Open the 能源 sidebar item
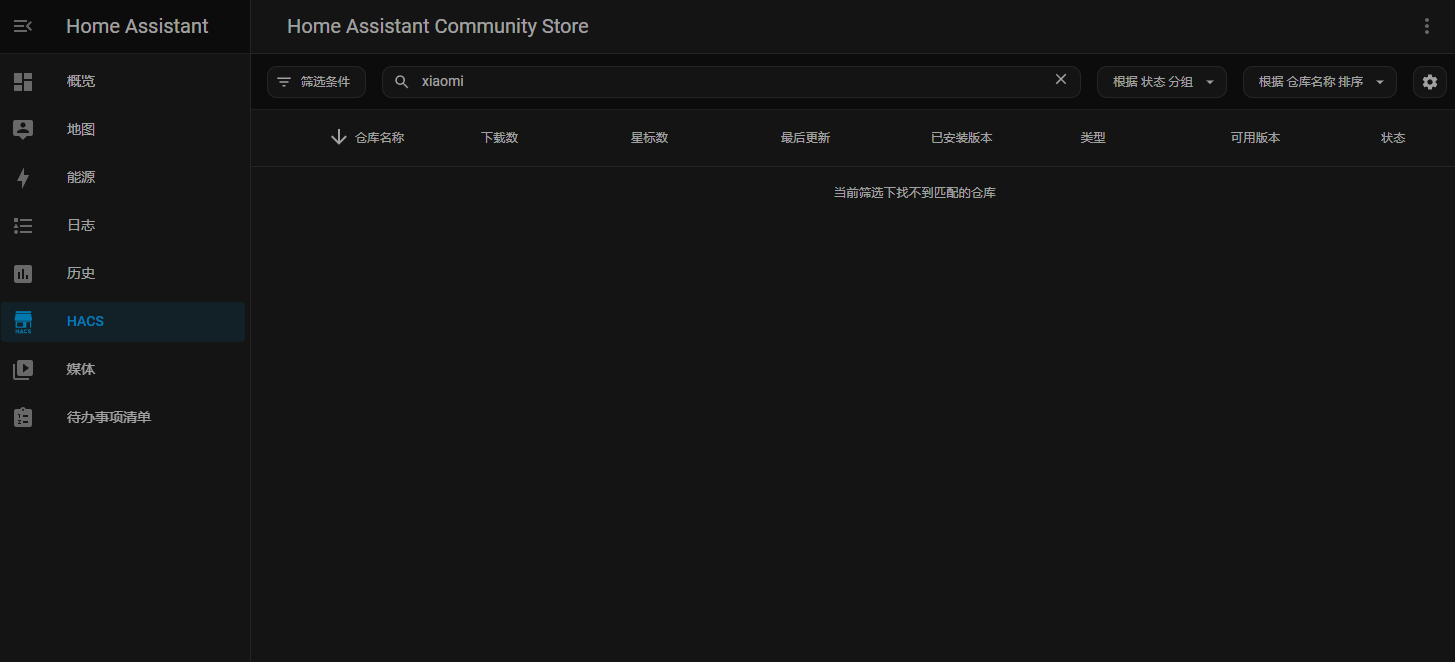This screenshot has width=1455, height=662. click(123, 178)
